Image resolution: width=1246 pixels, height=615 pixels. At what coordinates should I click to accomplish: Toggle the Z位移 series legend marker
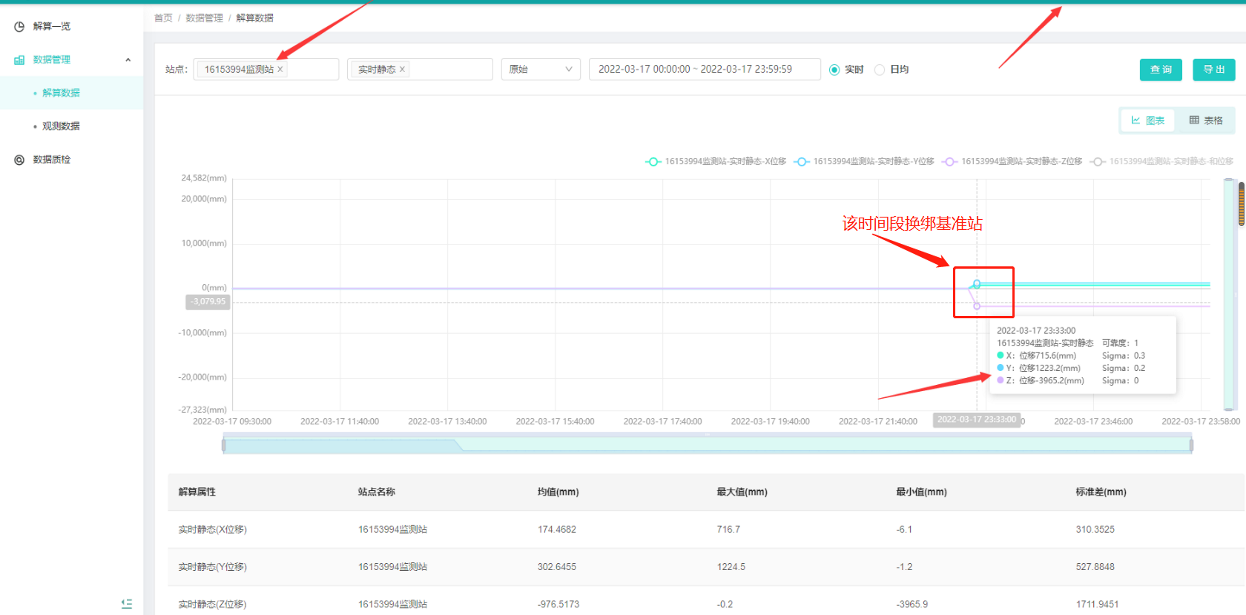pos(950,161)
